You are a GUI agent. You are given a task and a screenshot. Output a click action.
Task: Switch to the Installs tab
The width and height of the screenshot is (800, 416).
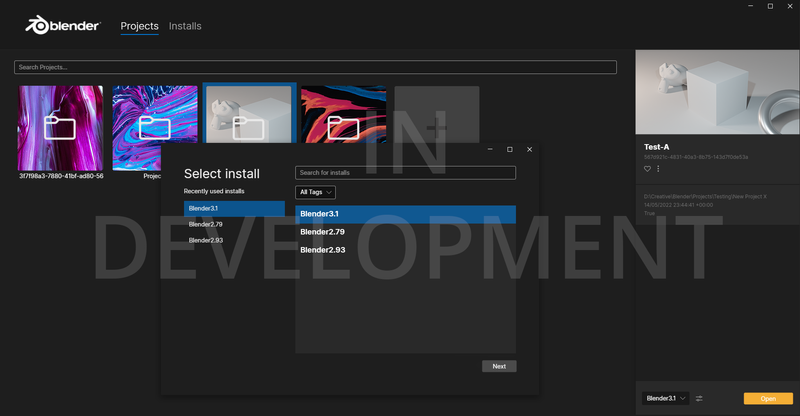click(x=185, y=26)
